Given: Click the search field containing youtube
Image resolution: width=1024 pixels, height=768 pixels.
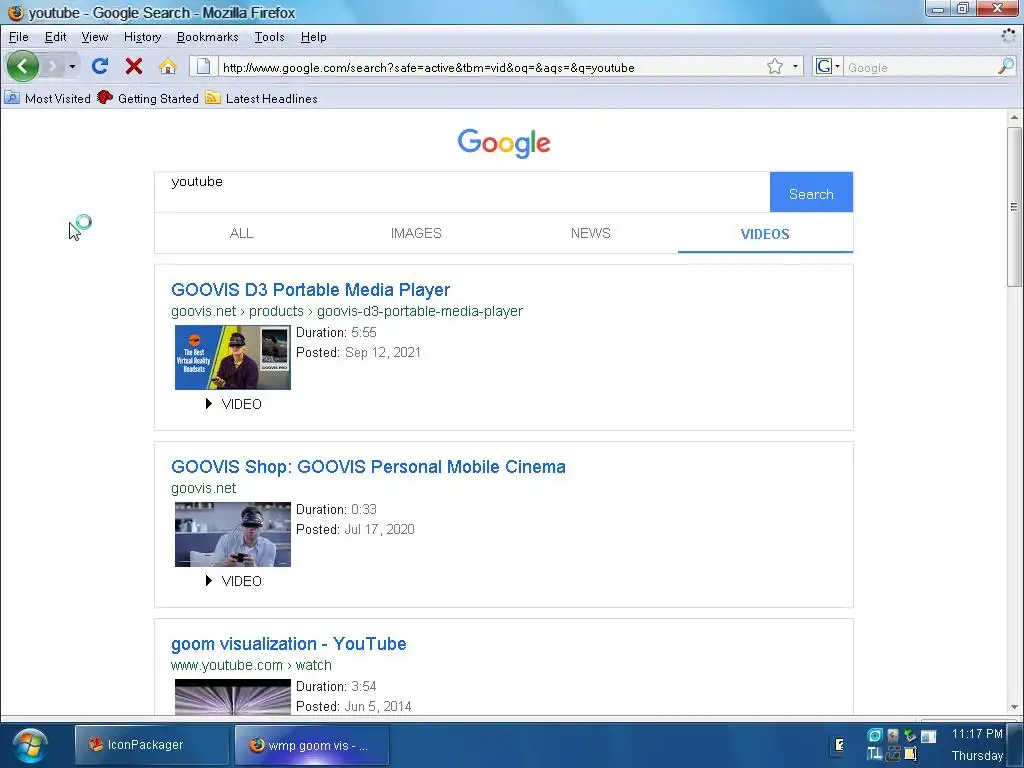Looking at the screenshot, I should (462, 192).
